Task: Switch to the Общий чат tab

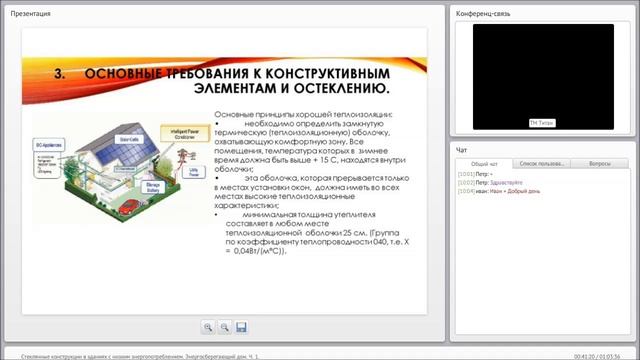Action: tap(484, 164)
